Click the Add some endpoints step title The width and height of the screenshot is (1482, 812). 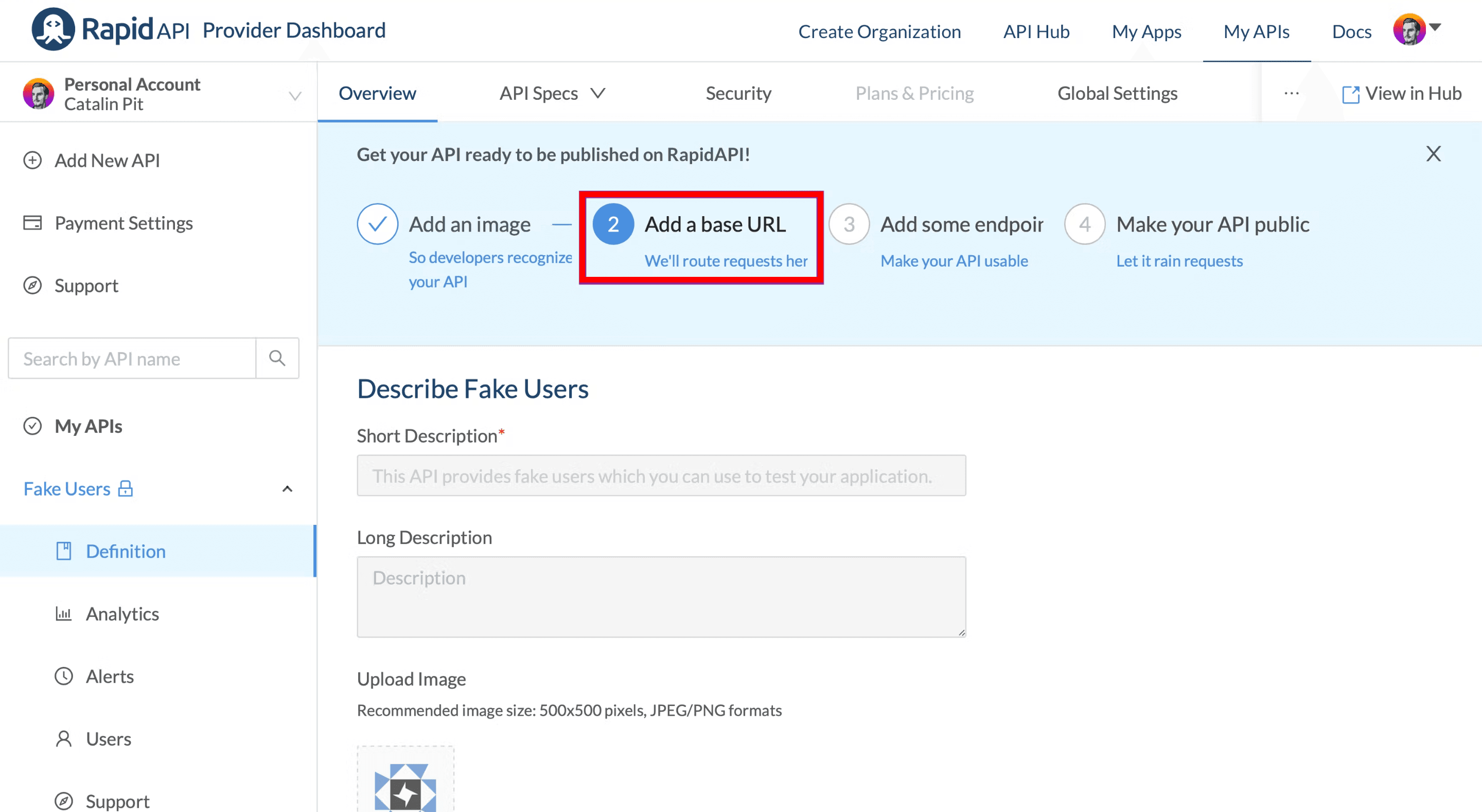coord(962,224)
